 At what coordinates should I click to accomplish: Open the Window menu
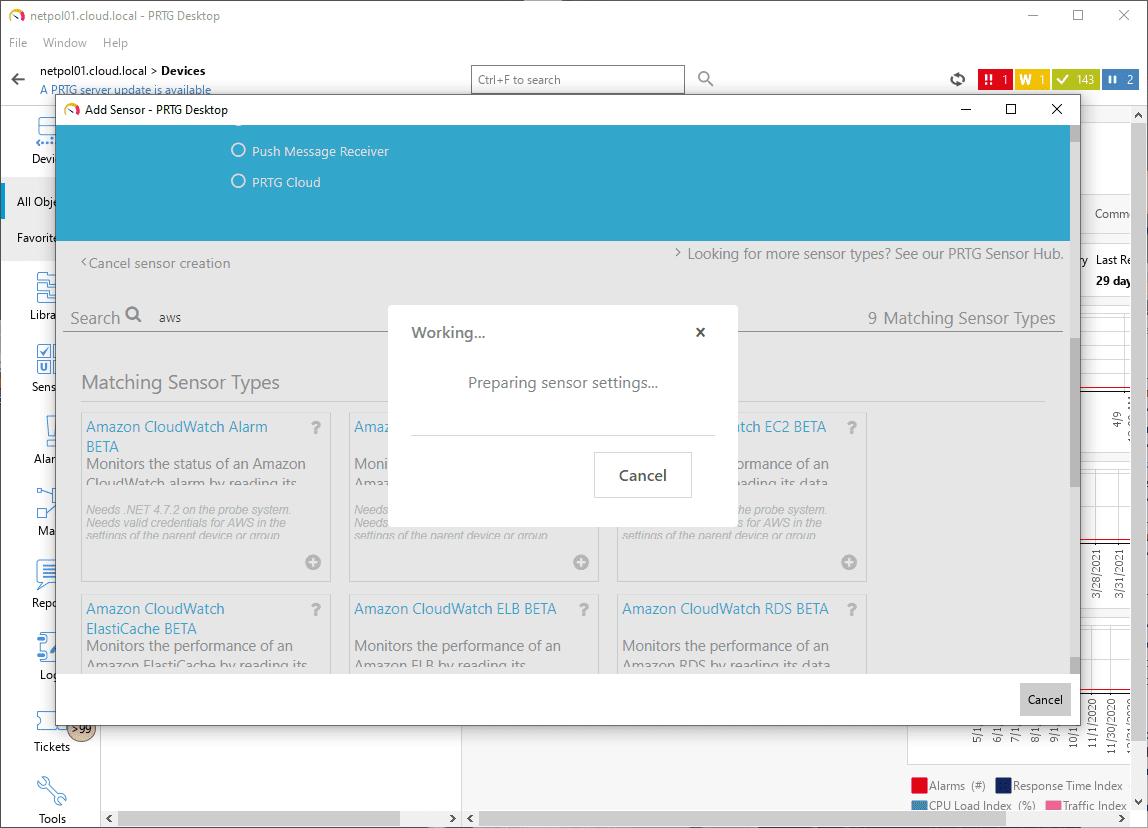(x=64, y=42)
